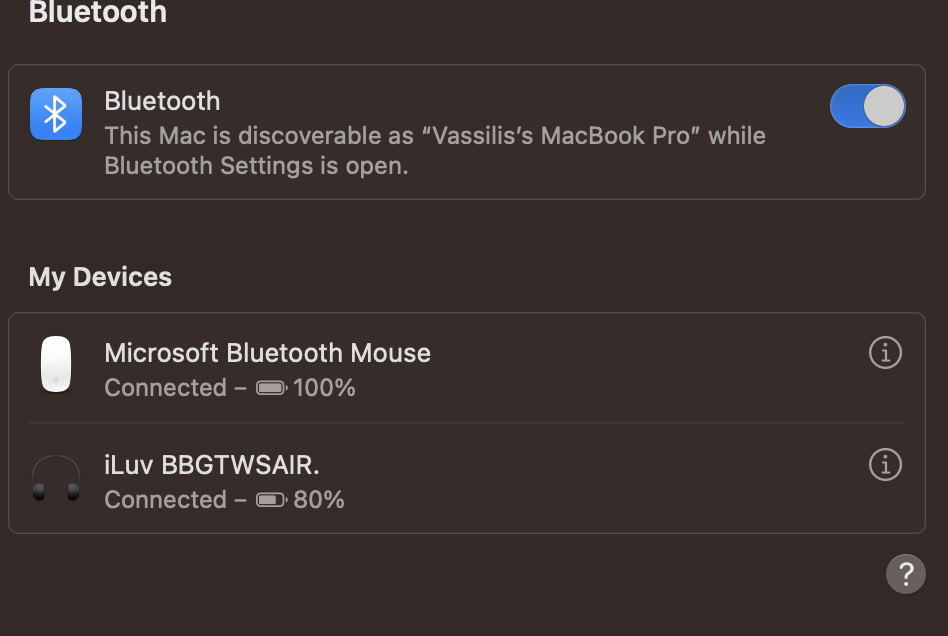Screen dimensions: 948x636
Task: Select the iLuv BBGTWSAIR. device name
Action: (x=211, y=465)
